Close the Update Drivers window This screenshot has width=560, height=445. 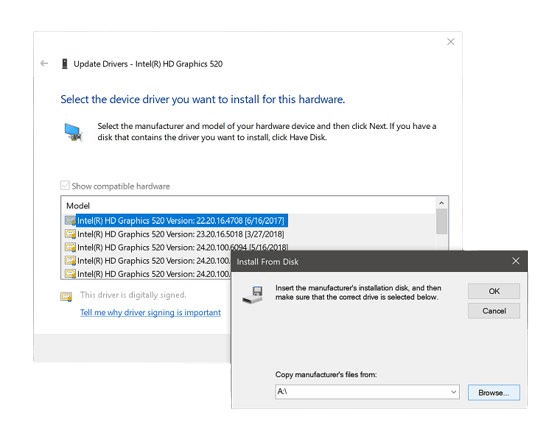451,42
